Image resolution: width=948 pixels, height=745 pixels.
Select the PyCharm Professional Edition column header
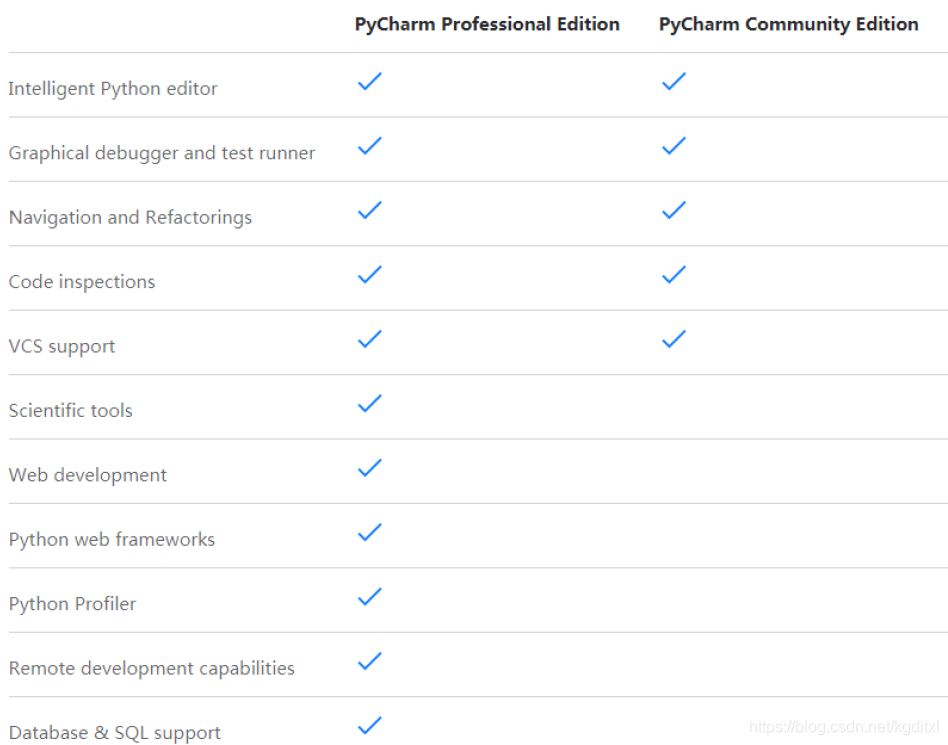(487, 24)
